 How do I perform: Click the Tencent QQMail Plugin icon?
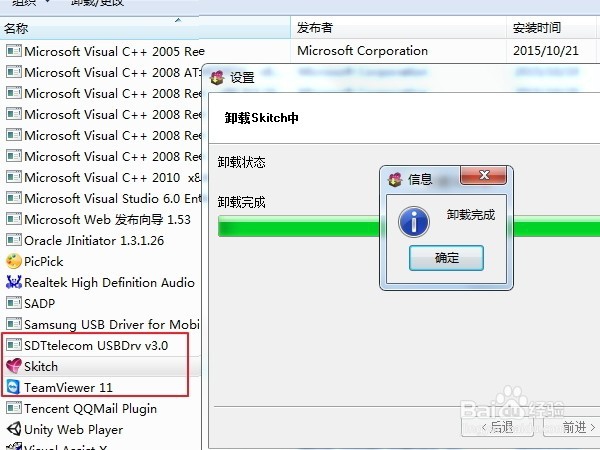tap(14, 408)
